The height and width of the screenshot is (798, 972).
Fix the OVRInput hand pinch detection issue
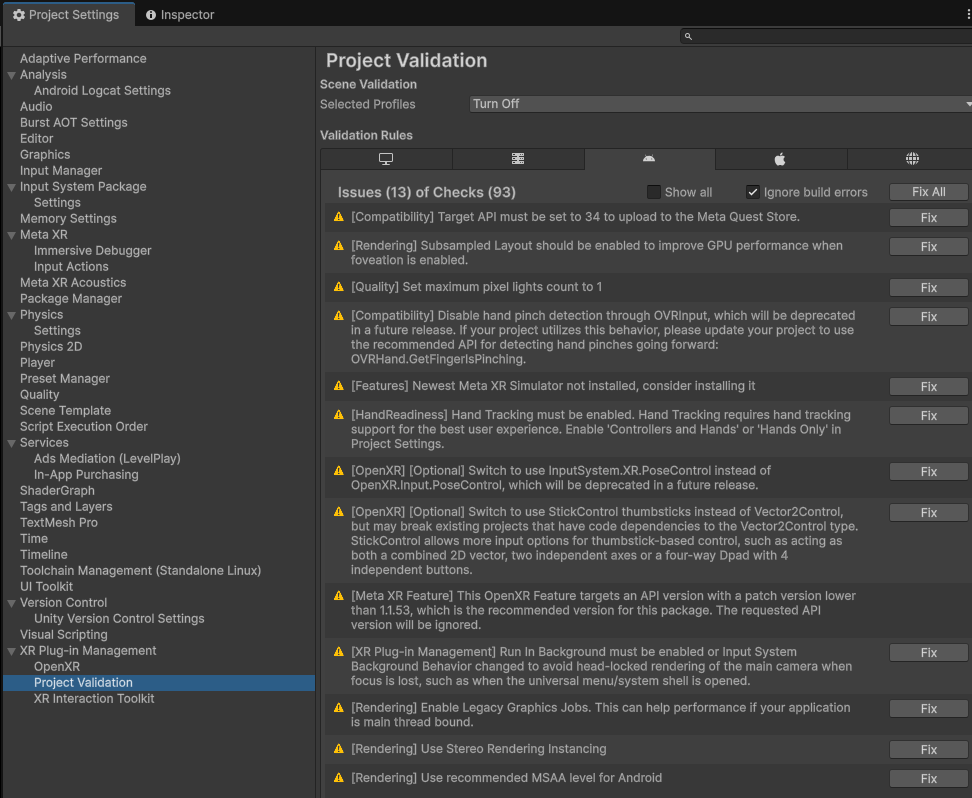coord(928,317)
